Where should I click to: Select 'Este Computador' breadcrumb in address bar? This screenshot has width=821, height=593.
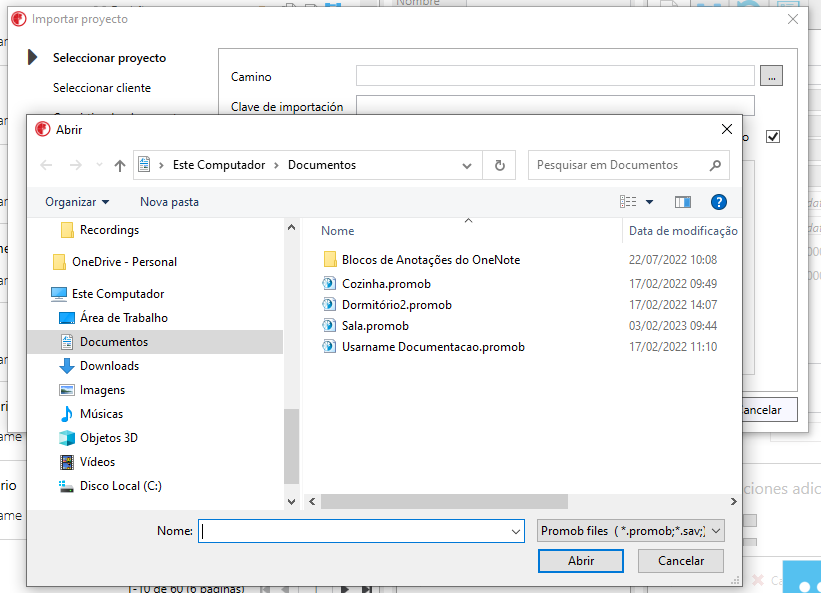[x=219, y=165]
